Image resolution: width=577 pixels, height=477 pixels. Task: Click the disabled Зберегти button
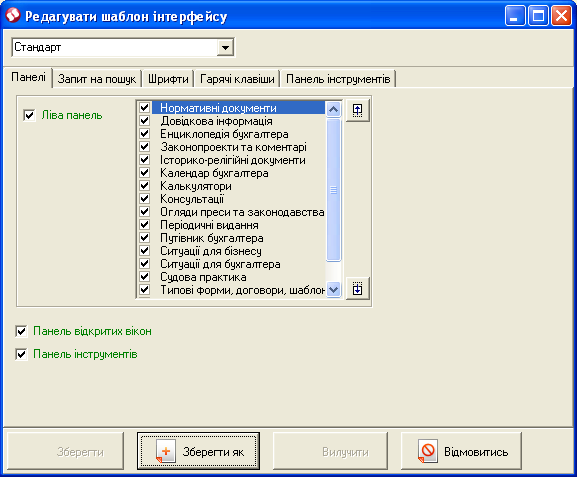coord(66,451)
